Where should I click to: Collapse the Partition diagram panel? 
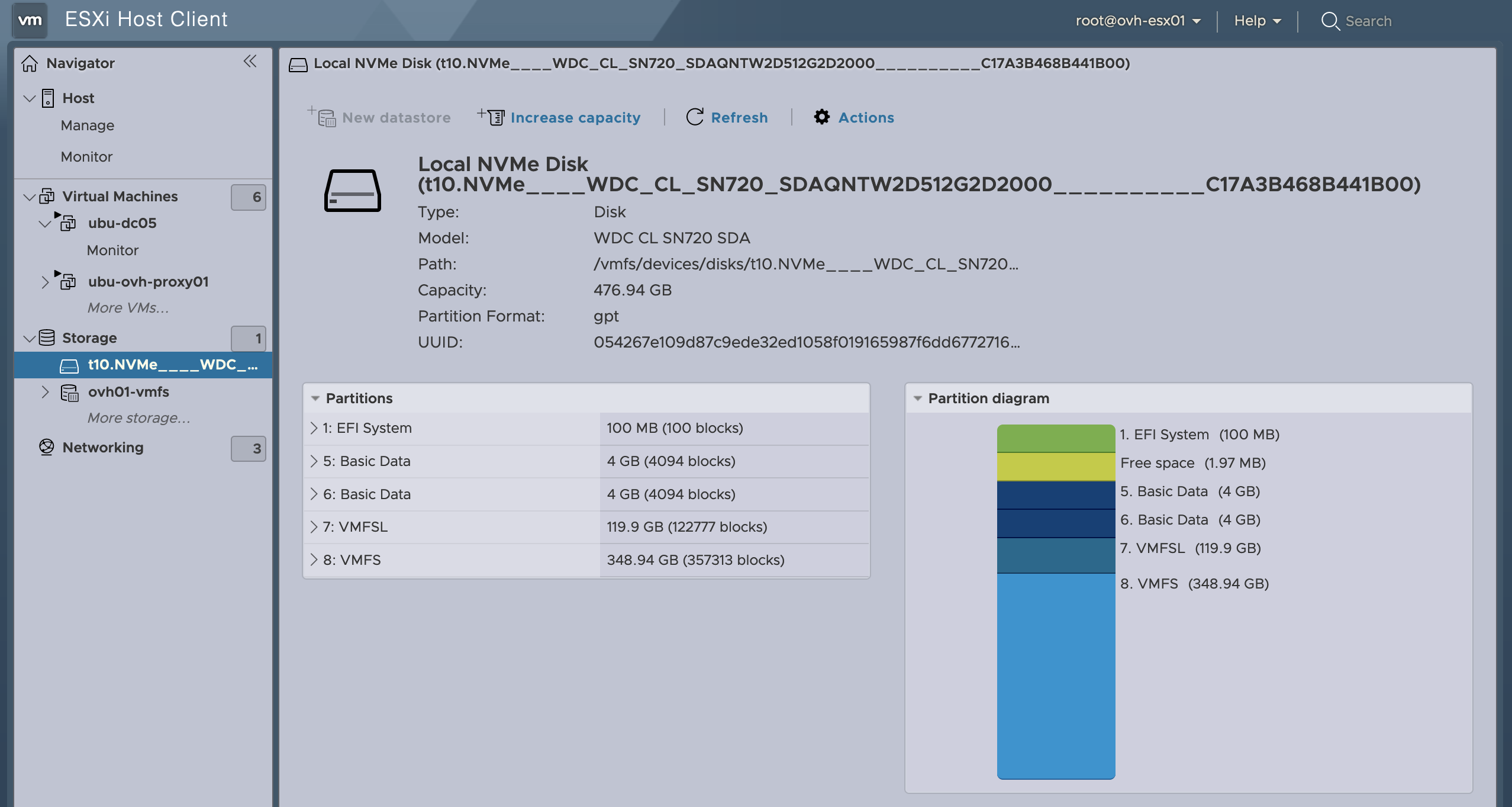[917, 398]
